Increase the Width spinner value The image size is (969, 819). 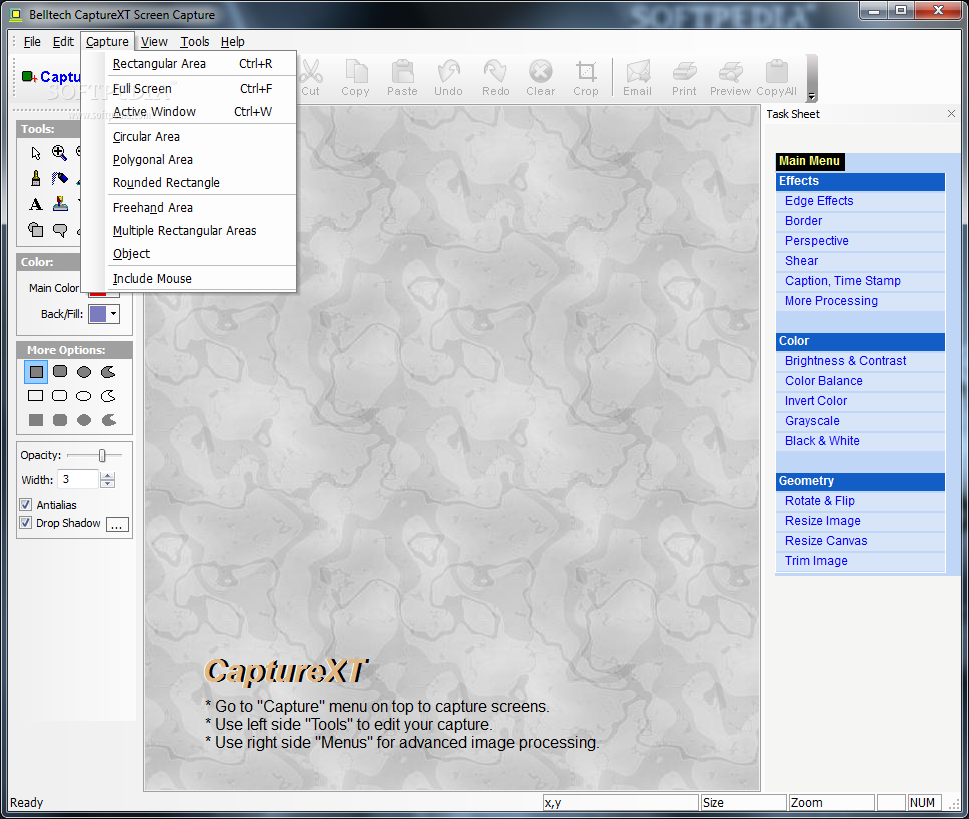(x=108, y=475)
